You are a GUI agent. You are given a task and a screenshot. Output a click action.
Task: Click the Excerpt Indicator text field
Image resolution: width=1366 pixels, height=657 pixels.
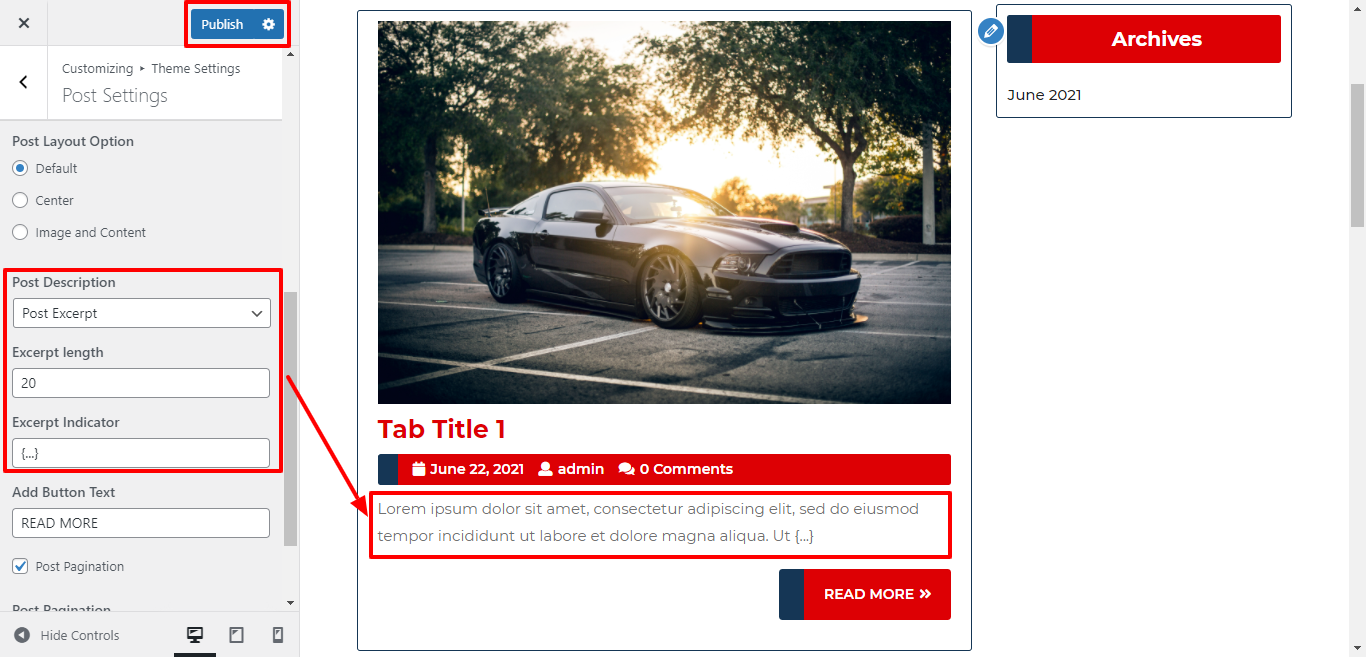click(141, 453)
